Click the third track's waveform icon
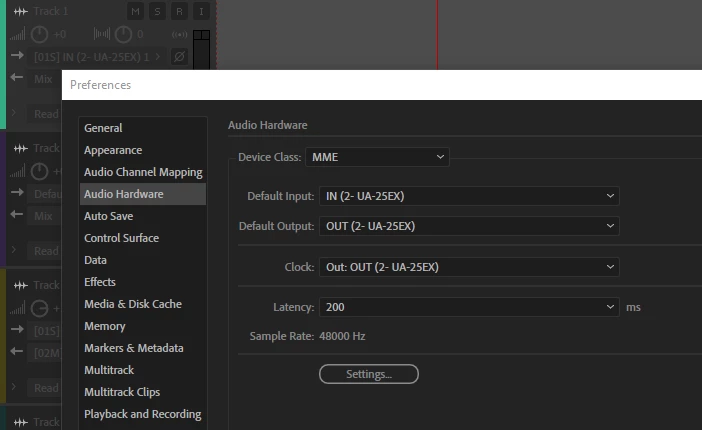The width and height of the screenshot is (702, 430). point(21,285)
